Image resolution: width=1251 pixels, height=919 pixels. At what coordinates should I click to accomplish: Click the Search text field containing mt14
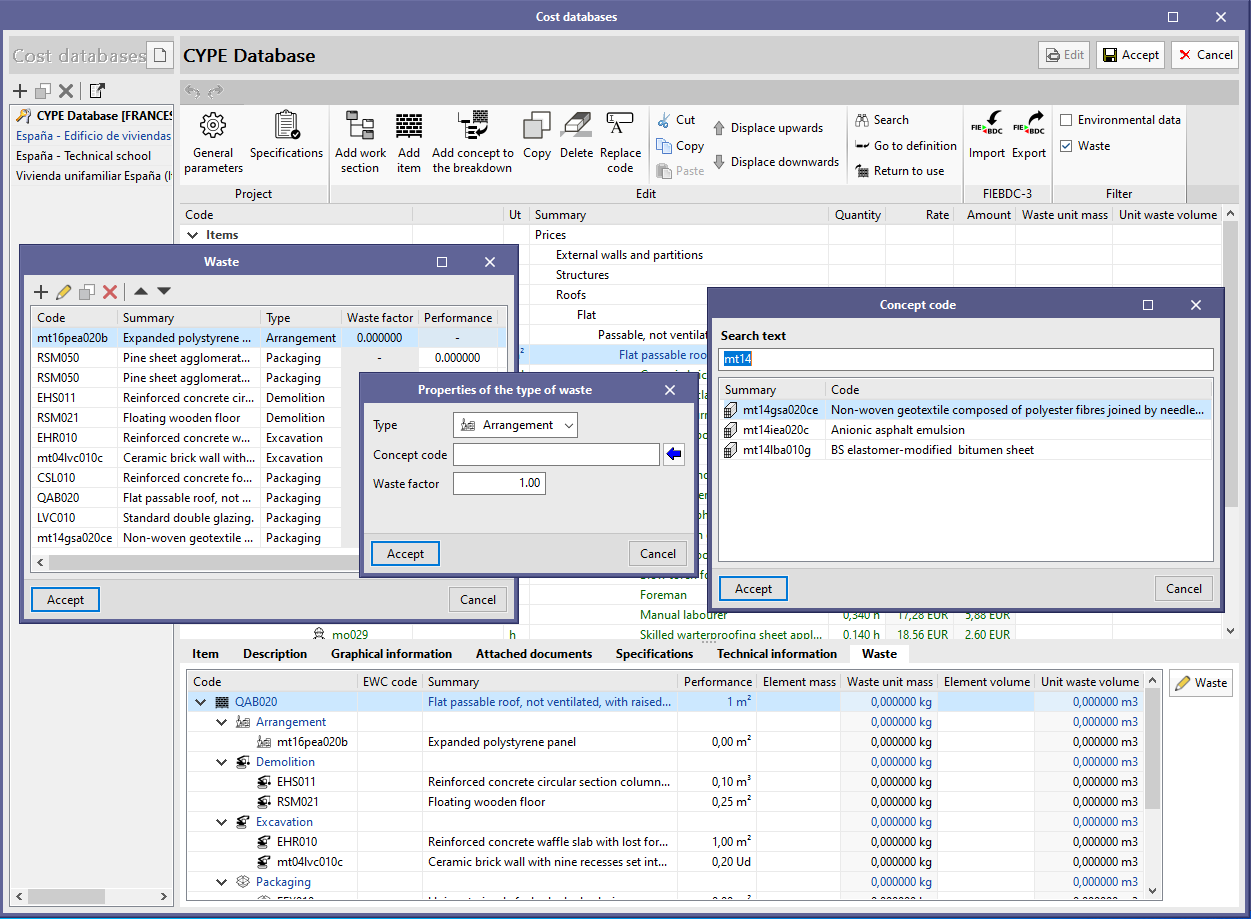[x=966, y=359]
